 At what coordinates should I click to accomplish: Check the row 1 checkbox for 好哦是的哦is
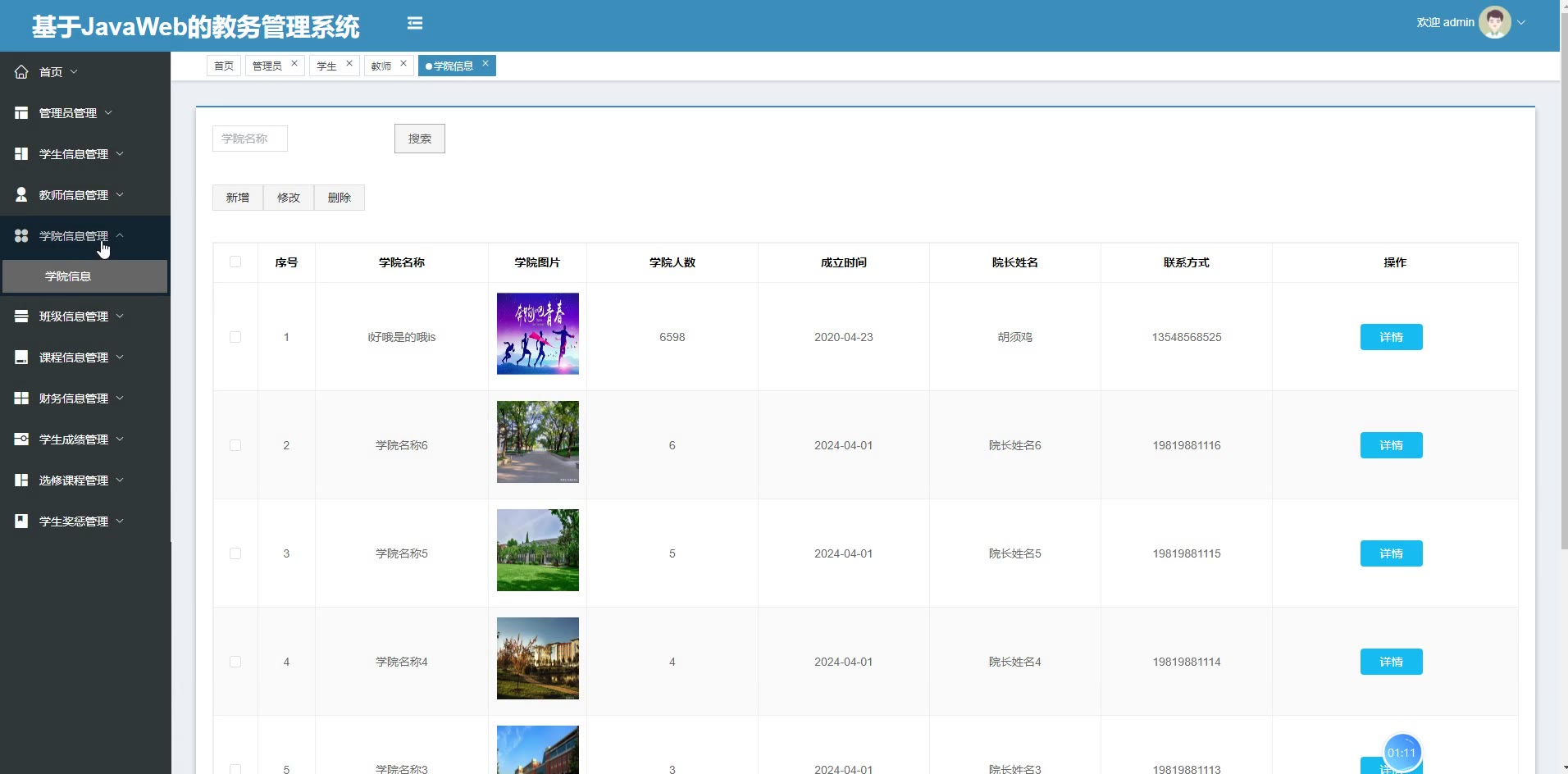[x=235, y=337]
